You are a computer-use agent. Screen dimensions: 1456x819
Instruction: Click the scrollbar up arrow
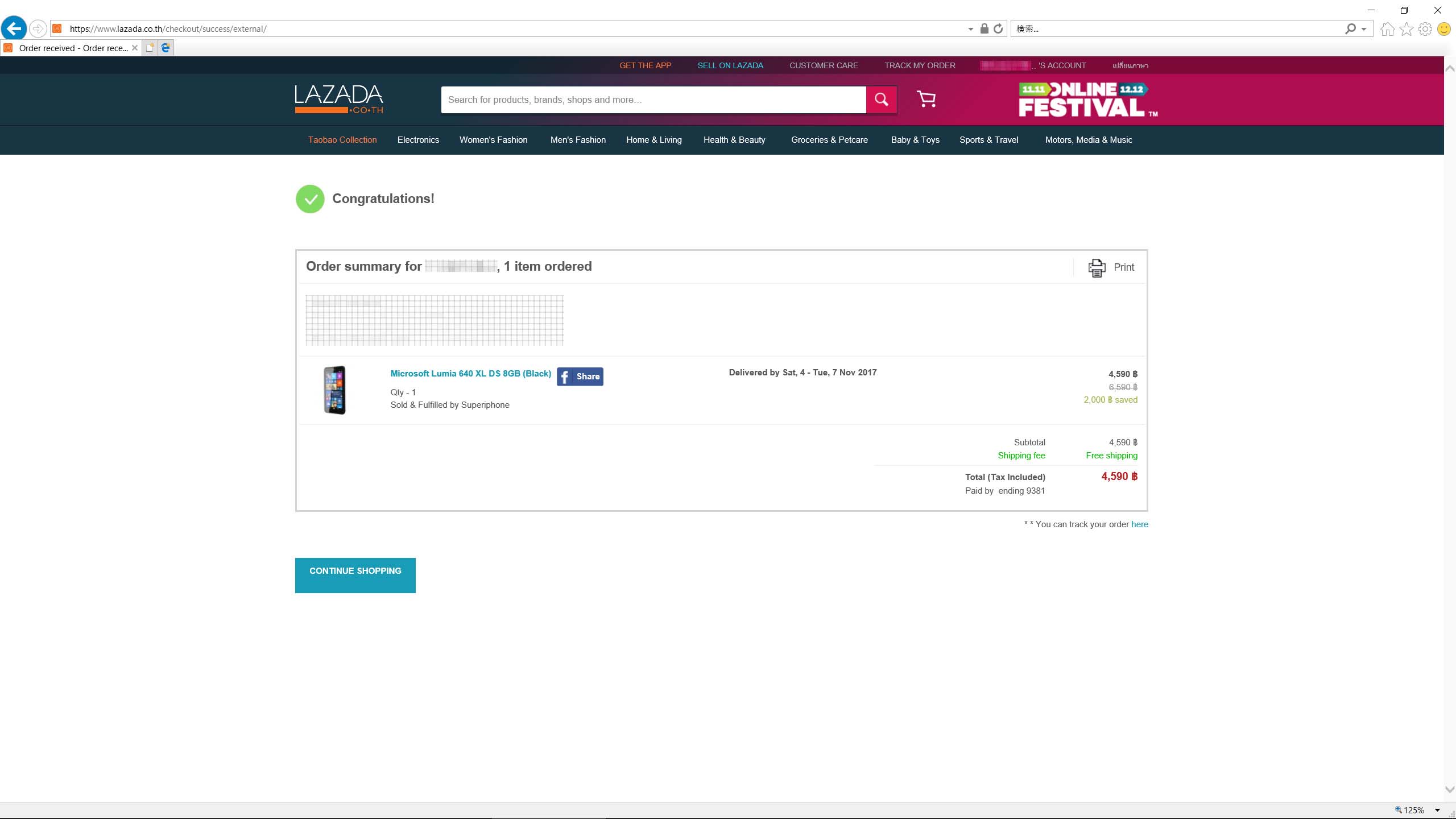point(1450,68)
